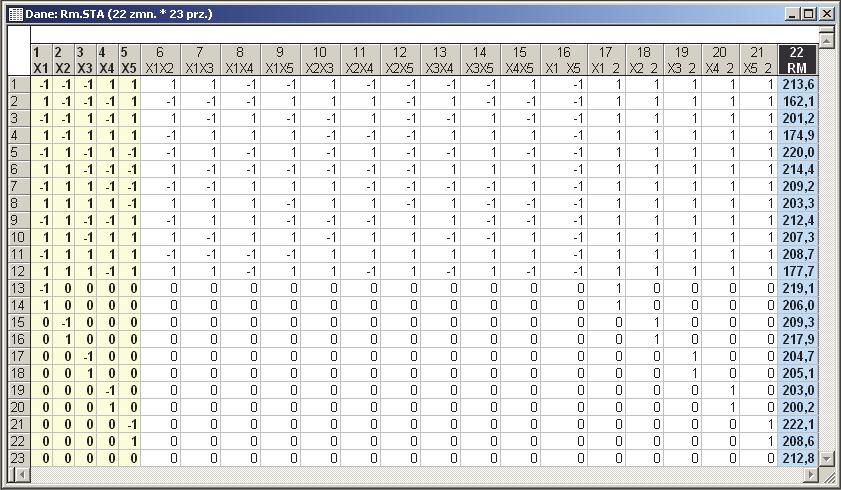841x490 pixels.
Task: Select column header 18 X2 2
Action: coord(644,60)
